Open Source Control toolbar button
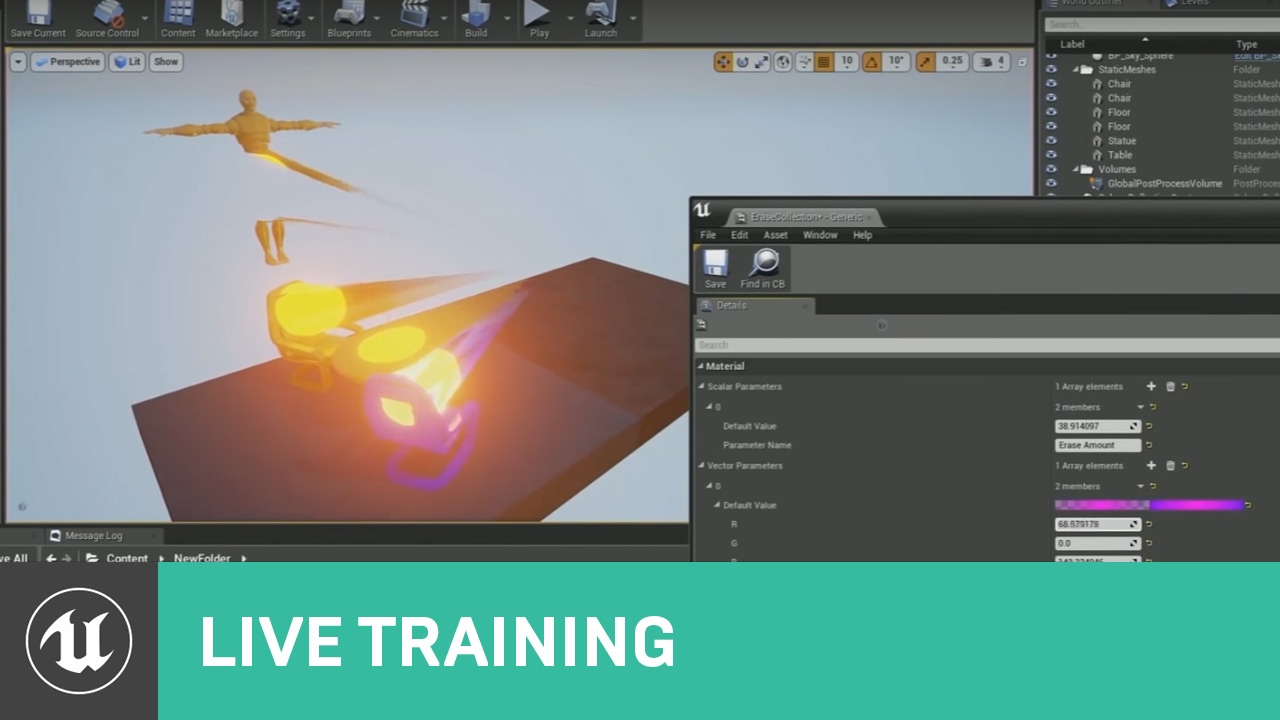This screenshot has width=1280, height=720. pos(107,20)
